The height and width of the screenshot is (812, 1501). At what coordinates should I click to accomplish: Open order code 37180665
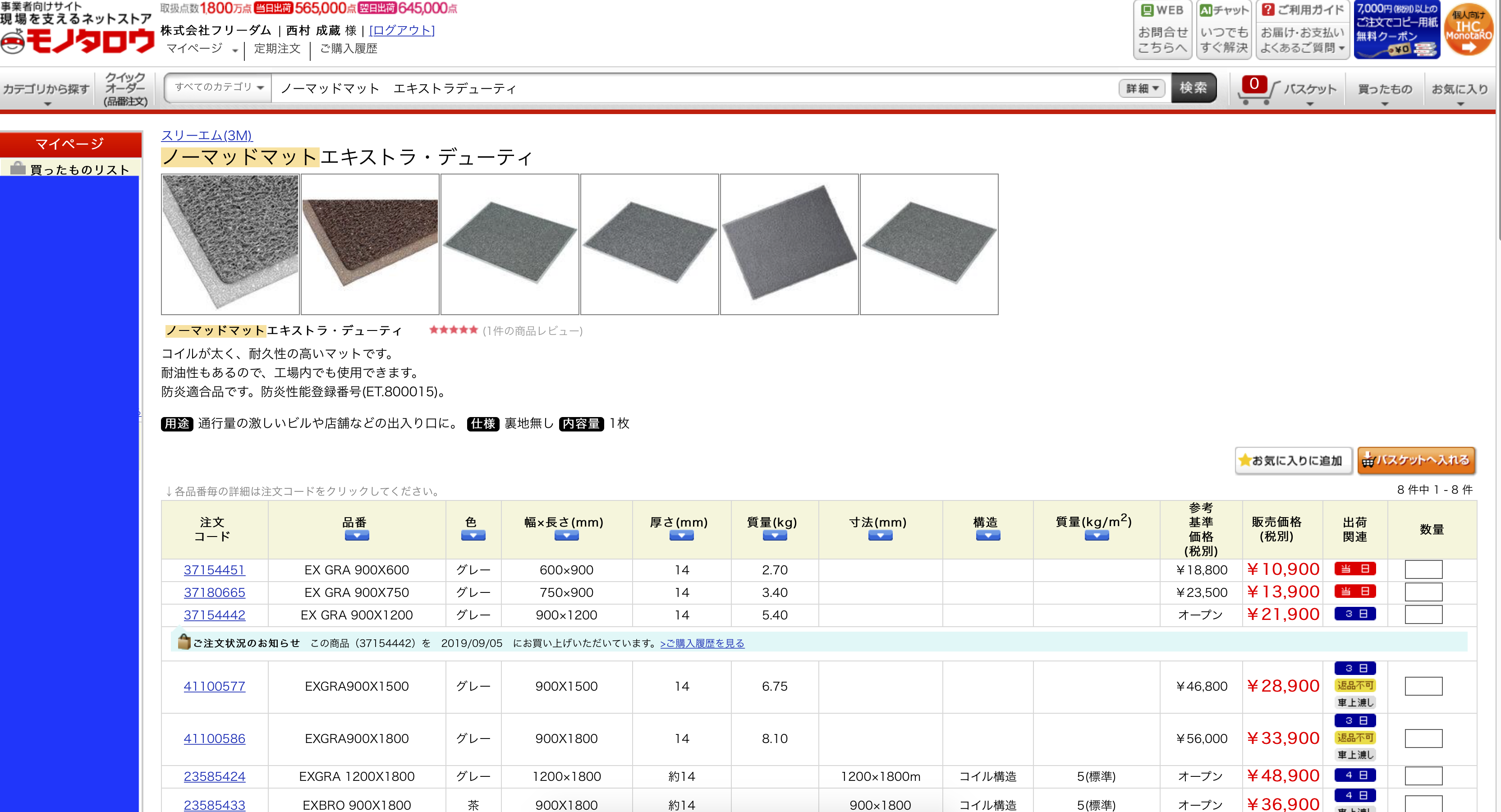coord(215,592)
